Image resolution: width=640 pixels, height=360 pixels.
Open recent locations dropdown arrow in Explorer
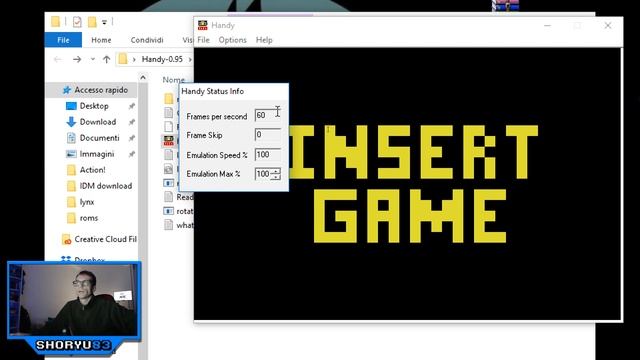[93, 60]
